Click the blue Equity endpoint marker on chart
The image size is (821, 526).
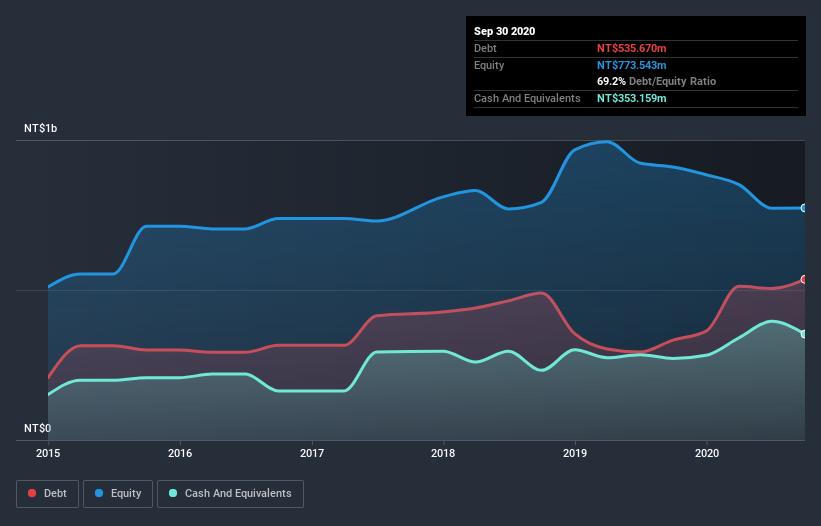[x=804, y=208]
